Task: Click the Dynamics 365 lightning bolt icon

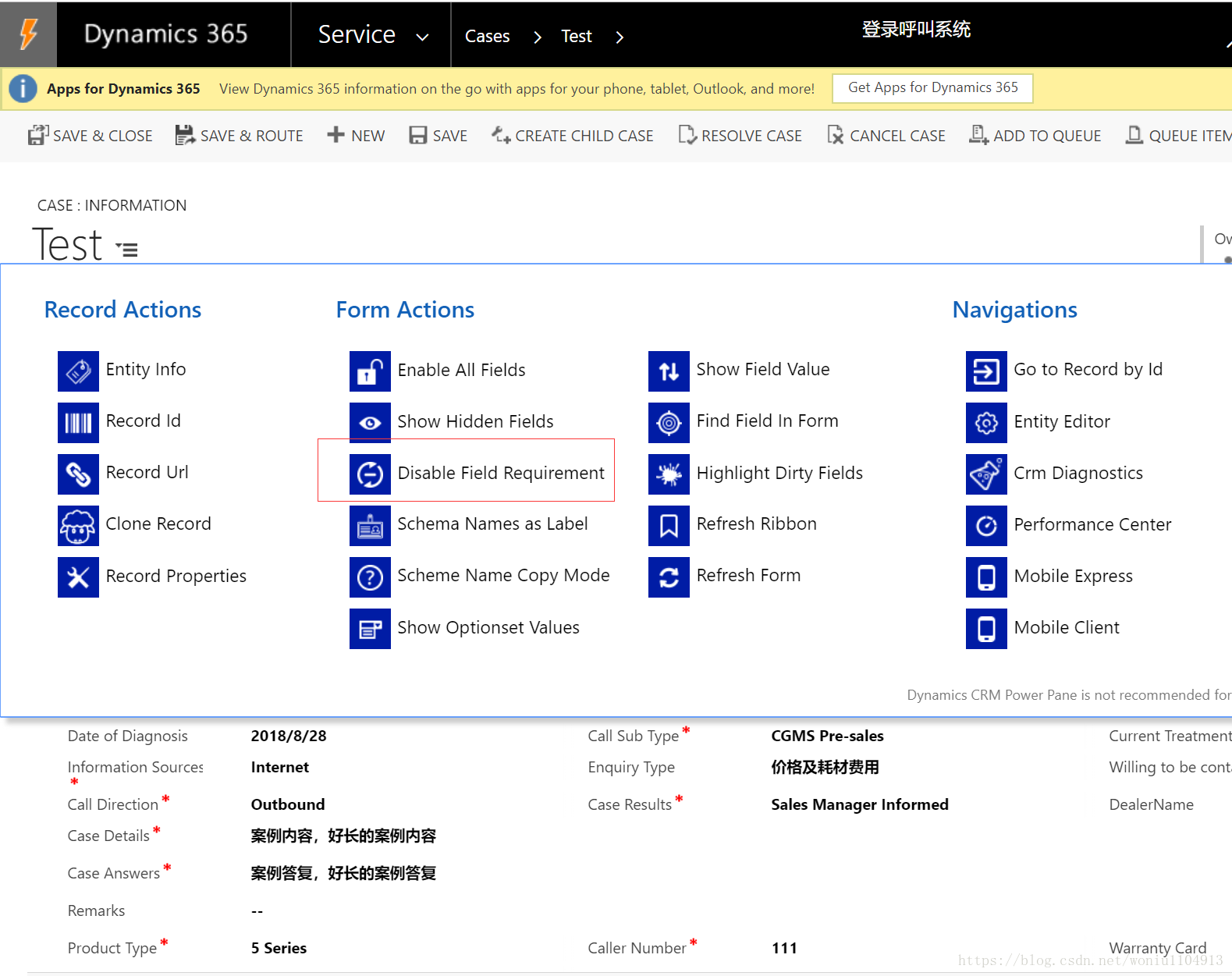Action: (29, 34)
